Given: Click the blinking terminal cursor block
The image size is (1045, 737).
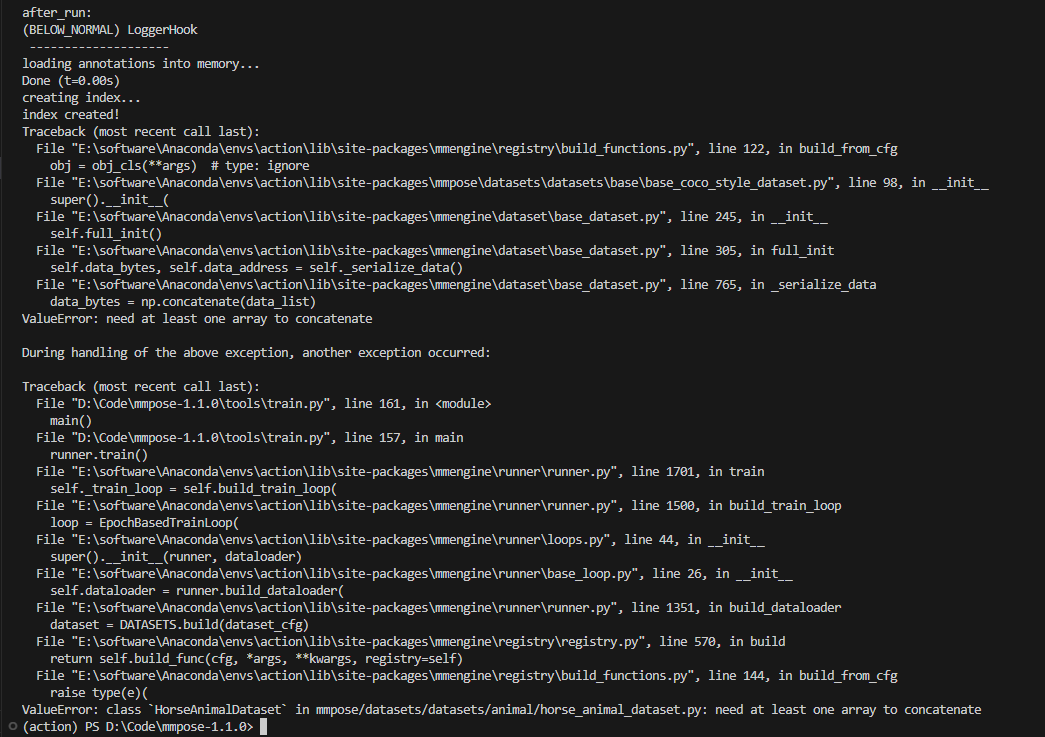Looking at the screenshot, I should (263, 726).
